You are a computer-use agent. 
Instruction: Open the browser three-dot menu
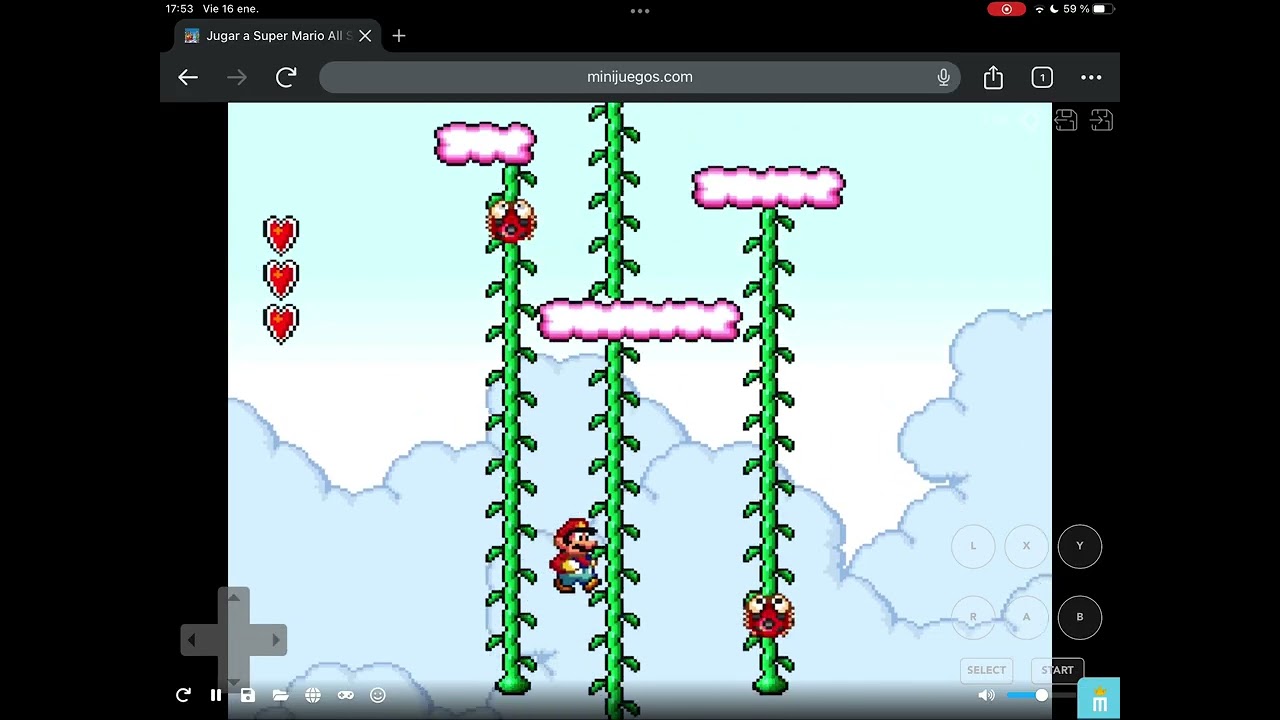tap(1091, 77)
